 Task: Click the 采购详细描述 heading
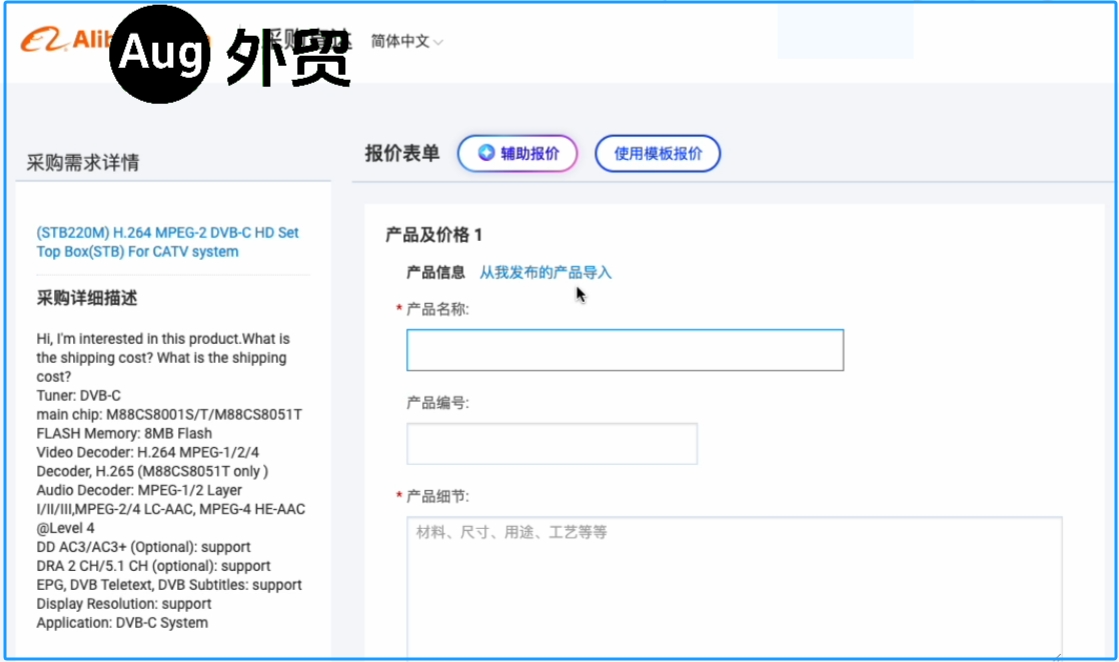coord(86,298)
